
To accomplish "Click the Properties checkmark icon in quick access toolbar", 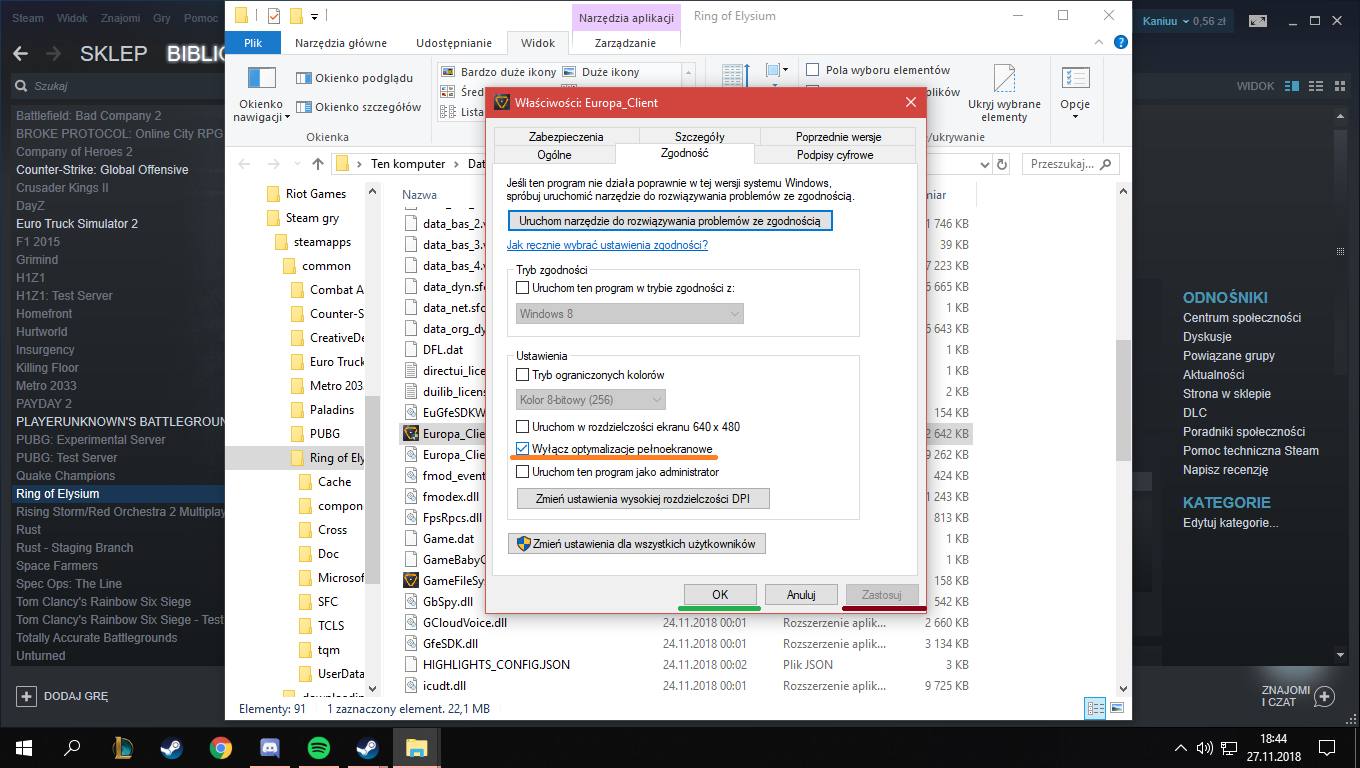I will click(274, 16).
